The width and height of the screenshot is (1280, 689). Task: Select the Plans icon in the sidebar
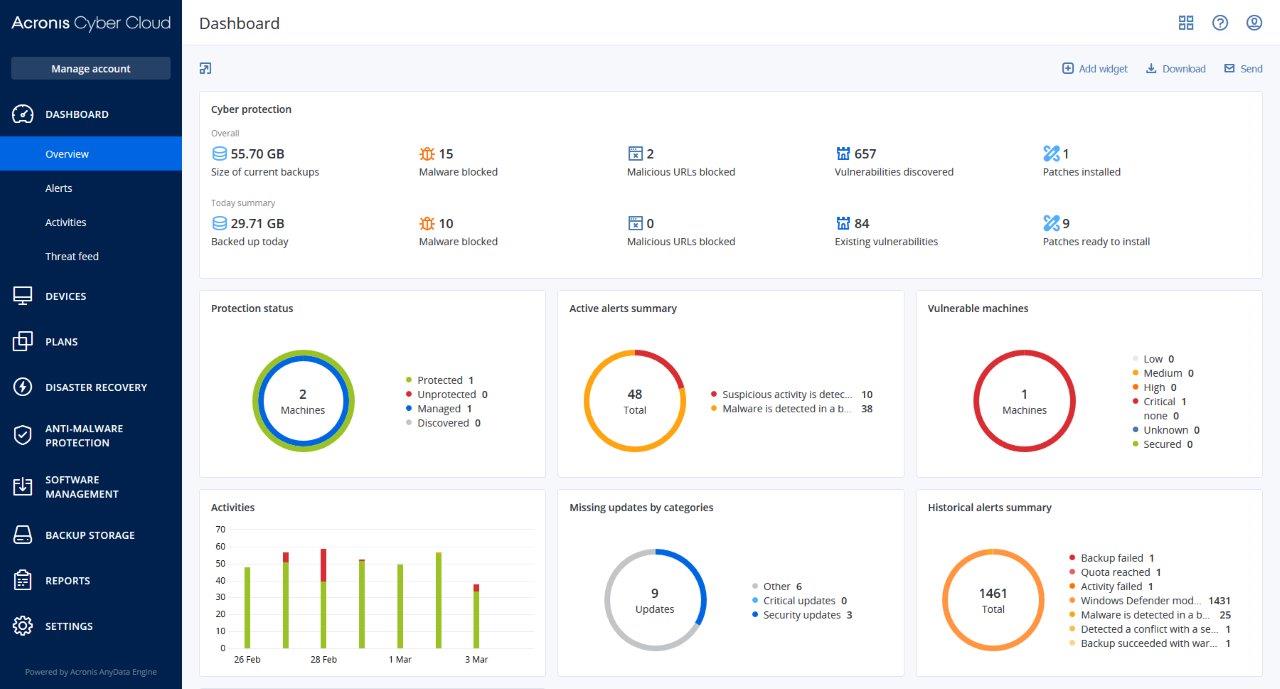tap(22, 341)
